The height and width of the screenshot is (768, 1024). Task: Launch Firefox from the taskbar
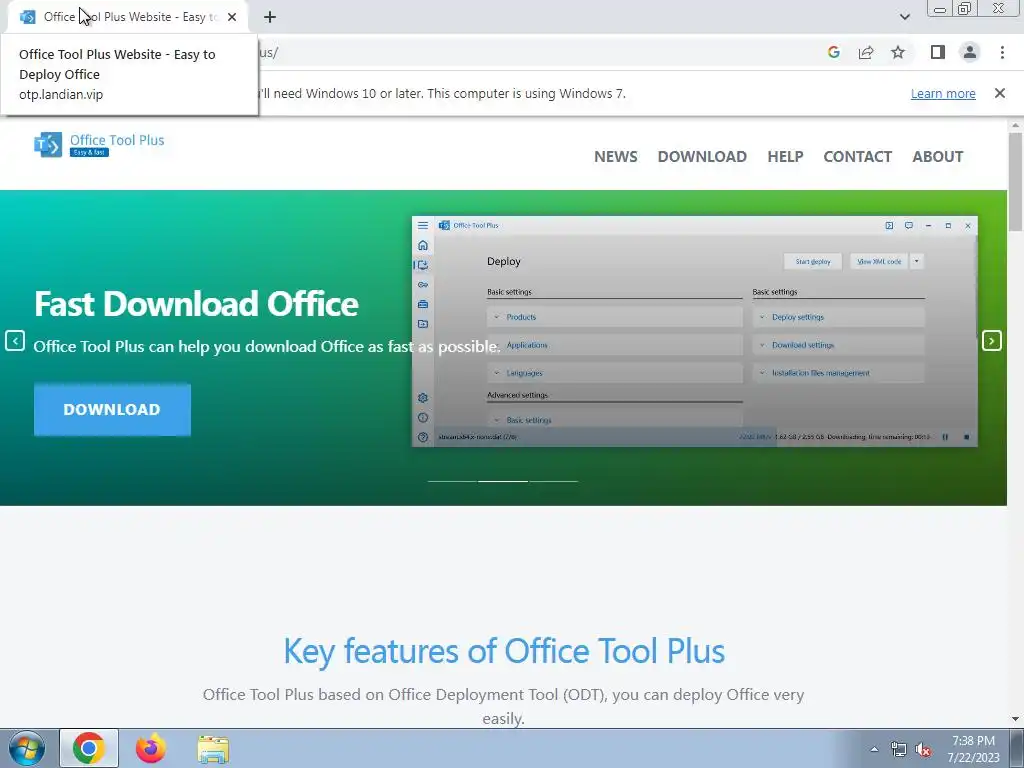point(151,748)
